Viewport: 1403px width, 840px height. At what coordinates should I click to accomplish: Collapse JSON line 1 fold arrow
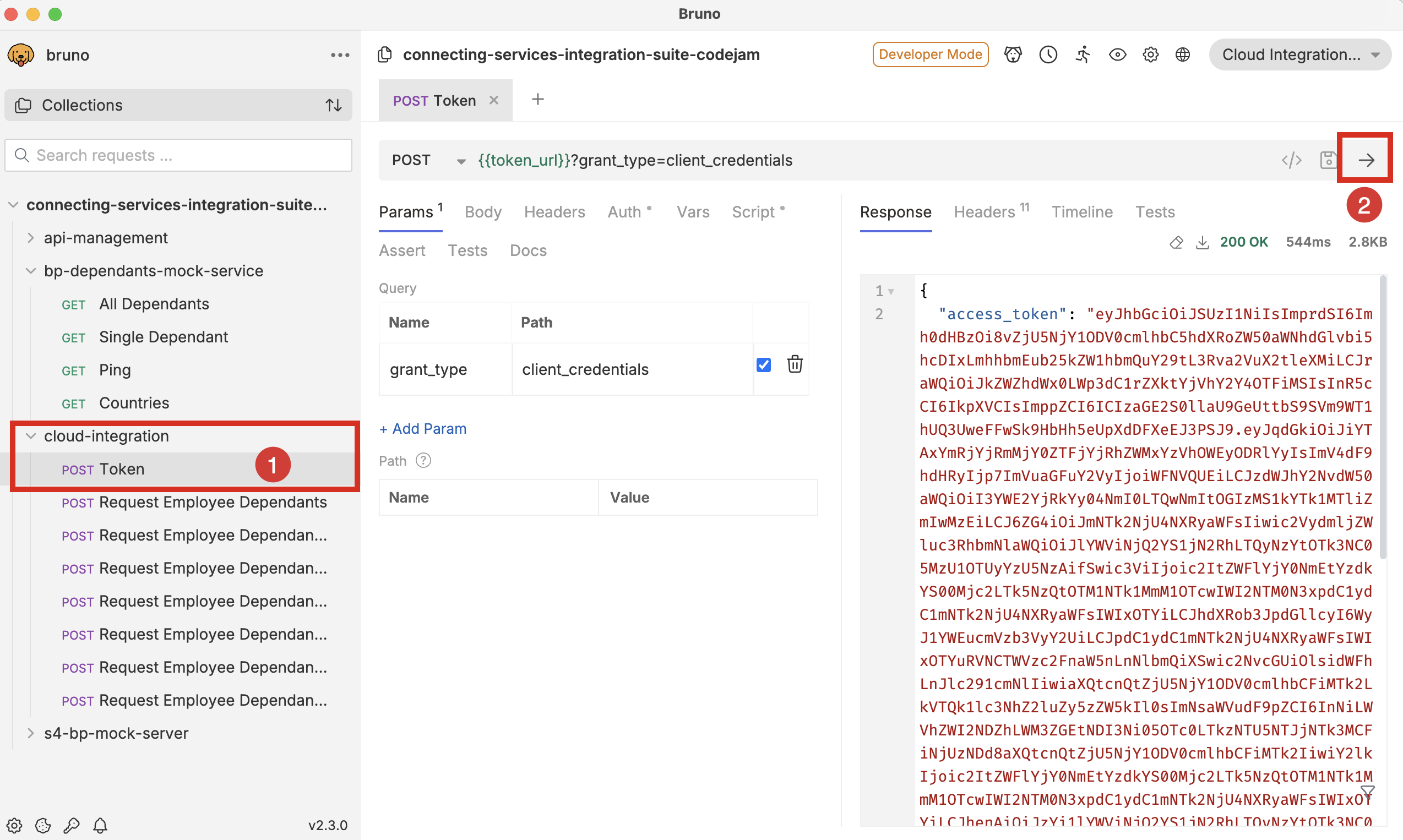click(x=890, y=292)
